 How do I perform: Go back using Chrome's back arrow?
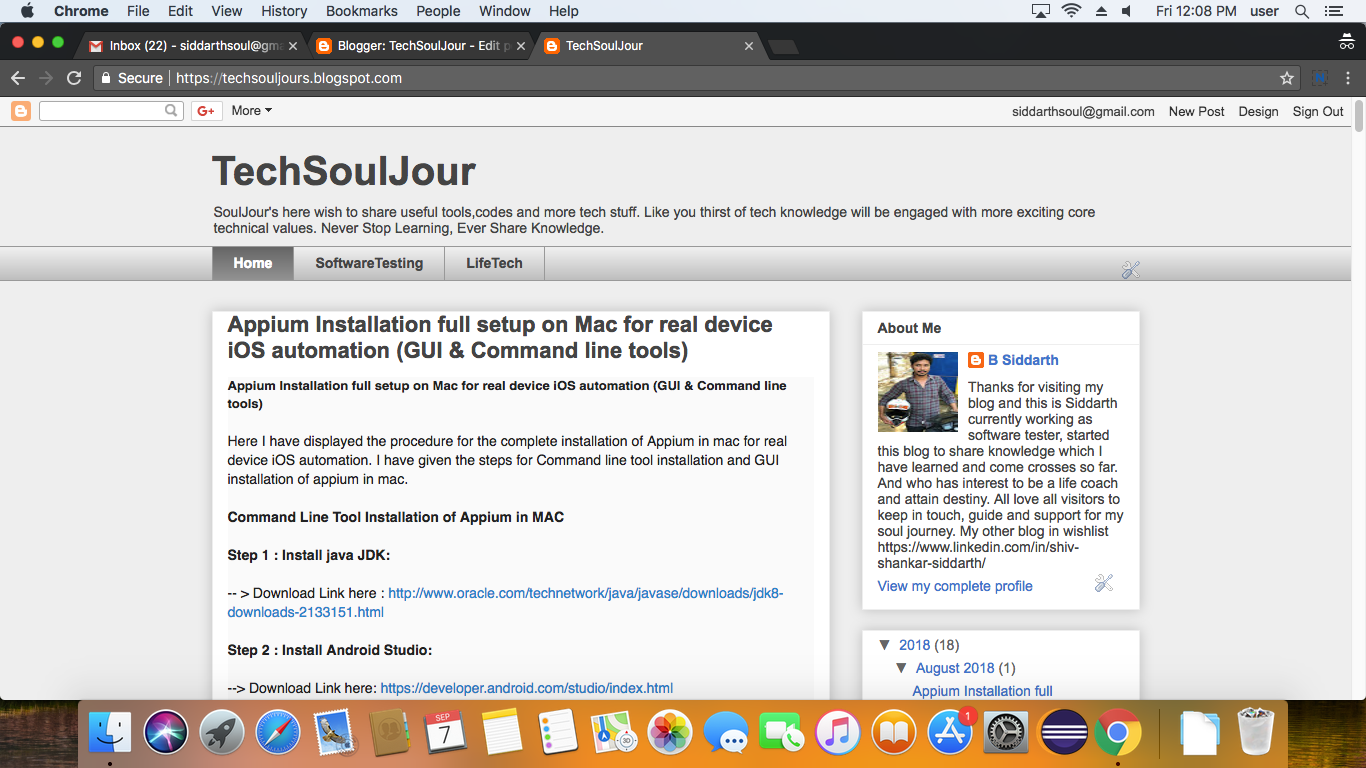pyautogui.click(x=18, y=78)
